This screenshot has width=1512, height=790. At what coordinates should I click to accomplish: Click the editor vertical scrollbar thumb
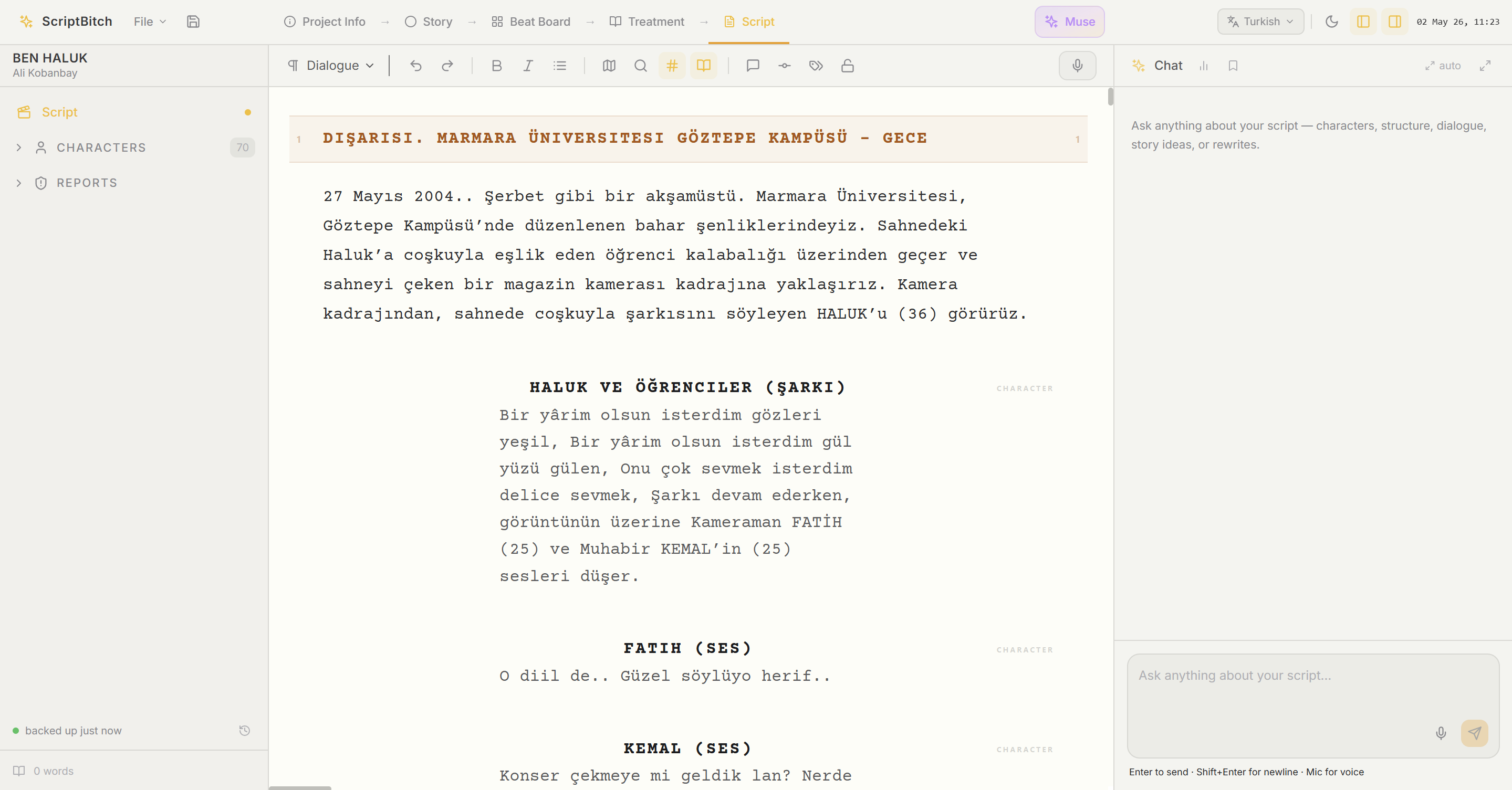point(1111,97)
